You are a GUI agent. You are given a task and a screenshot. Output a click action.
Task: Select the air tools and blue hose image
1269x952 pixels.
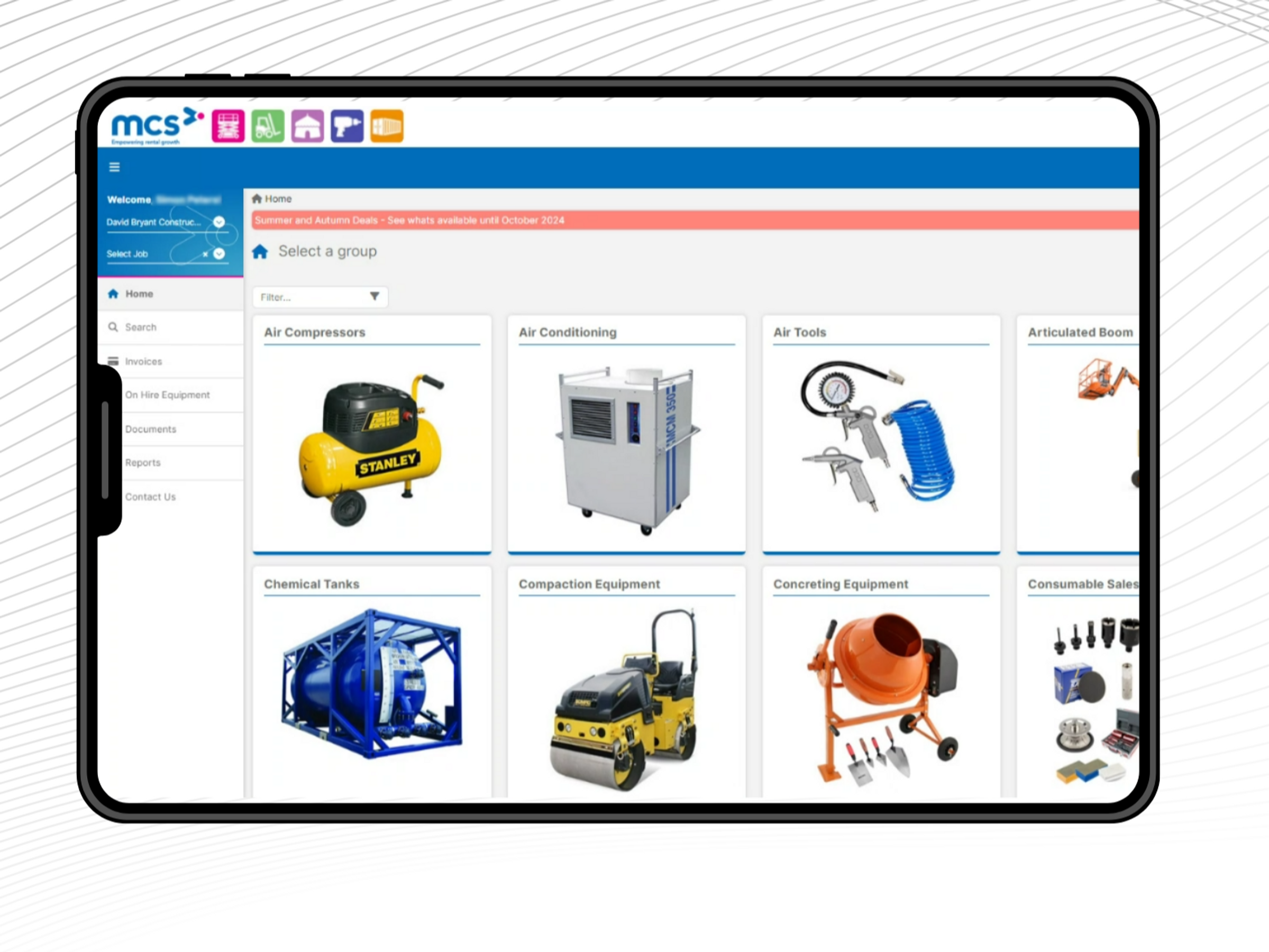(x=878, y=437)
